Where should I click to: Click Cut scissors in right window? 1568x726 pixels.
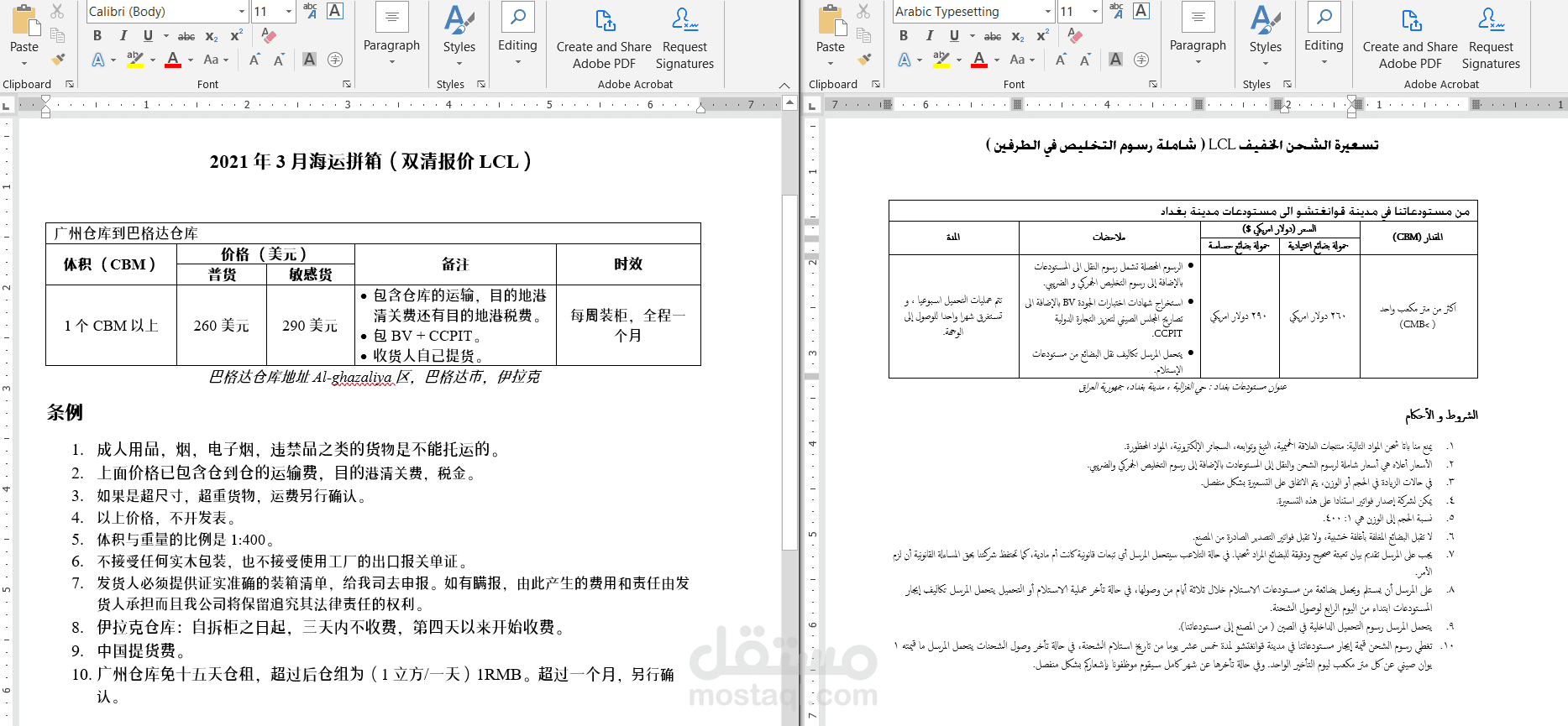click(863, 11)
